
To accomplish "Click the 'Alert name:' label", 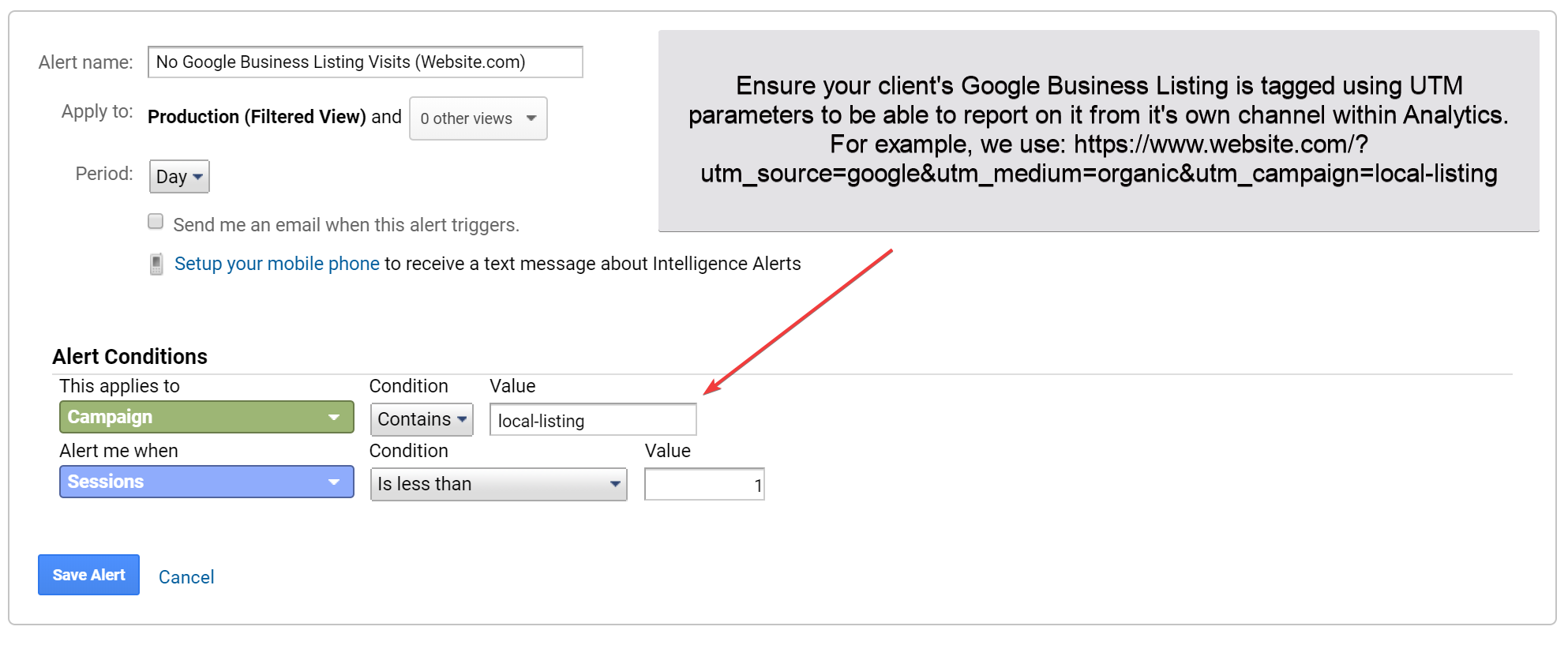I will 85,62.
